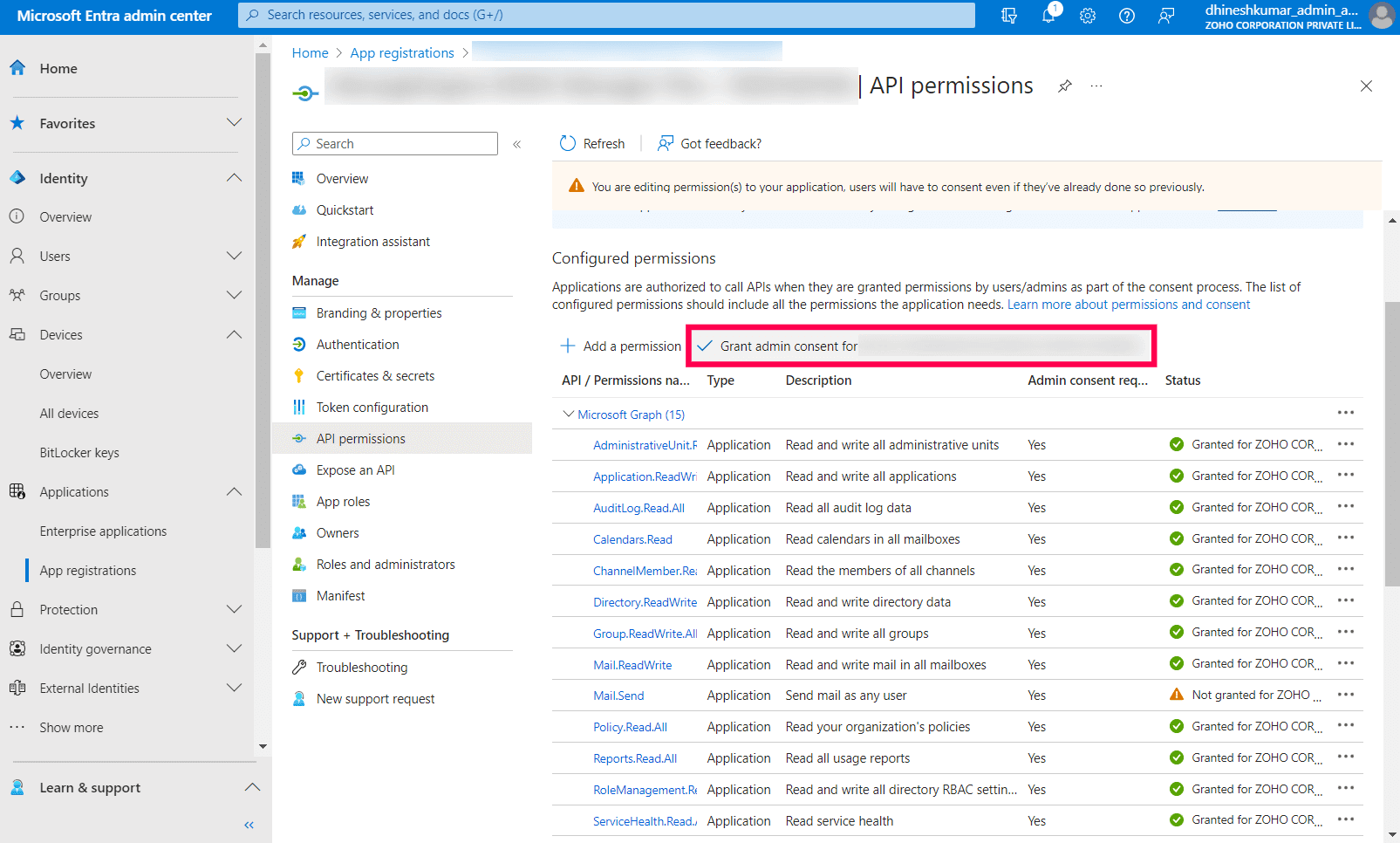Click Grant admin consent button
1400x843 pixels.
[920, 346]
